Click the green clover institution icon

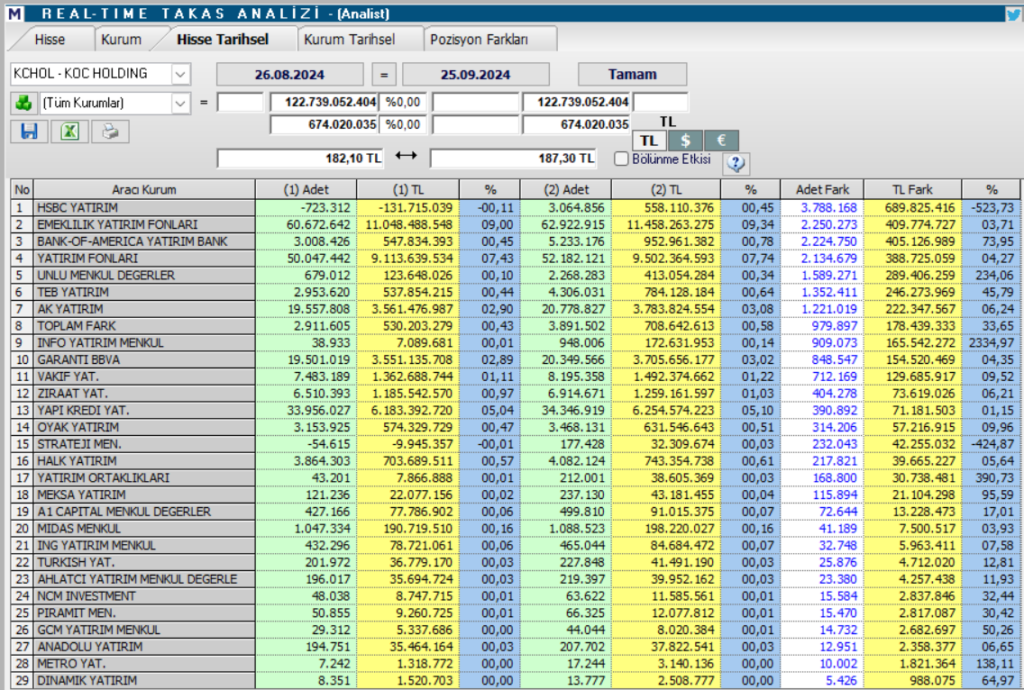(24, 103)
